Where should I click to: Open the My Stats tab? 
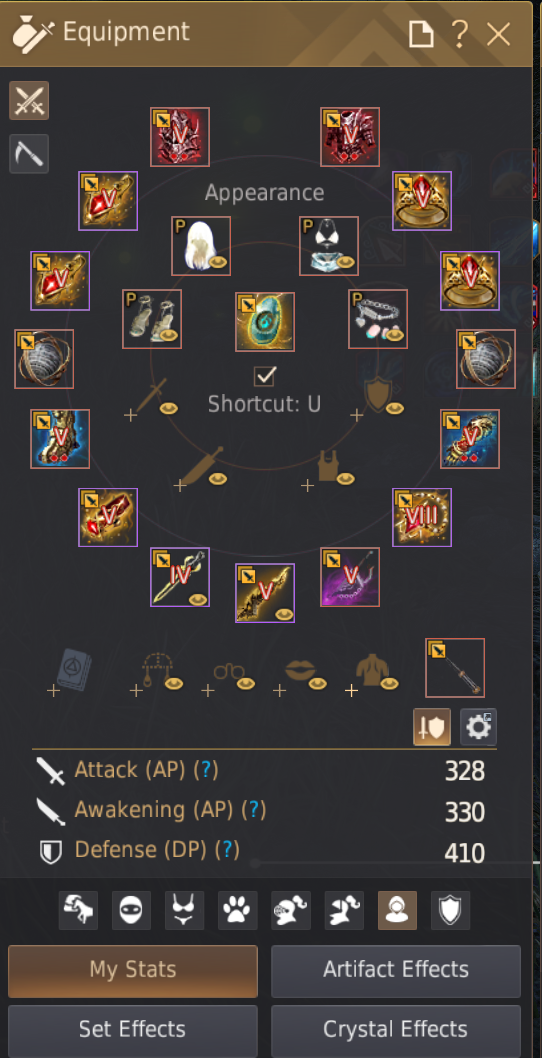coord(133,970)
